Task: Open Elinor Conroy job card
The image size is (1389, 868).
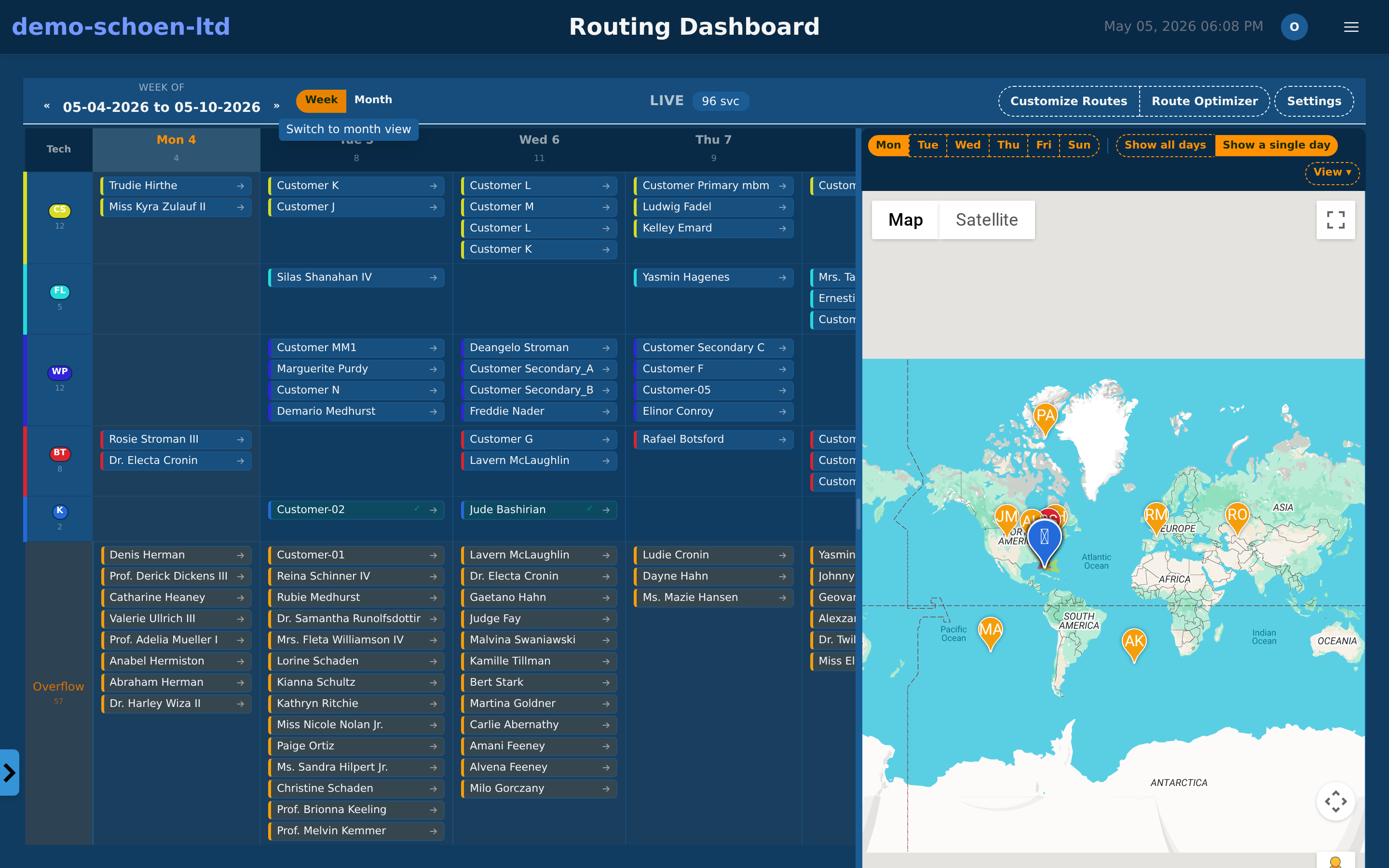Action: click(x=713, y=412)
